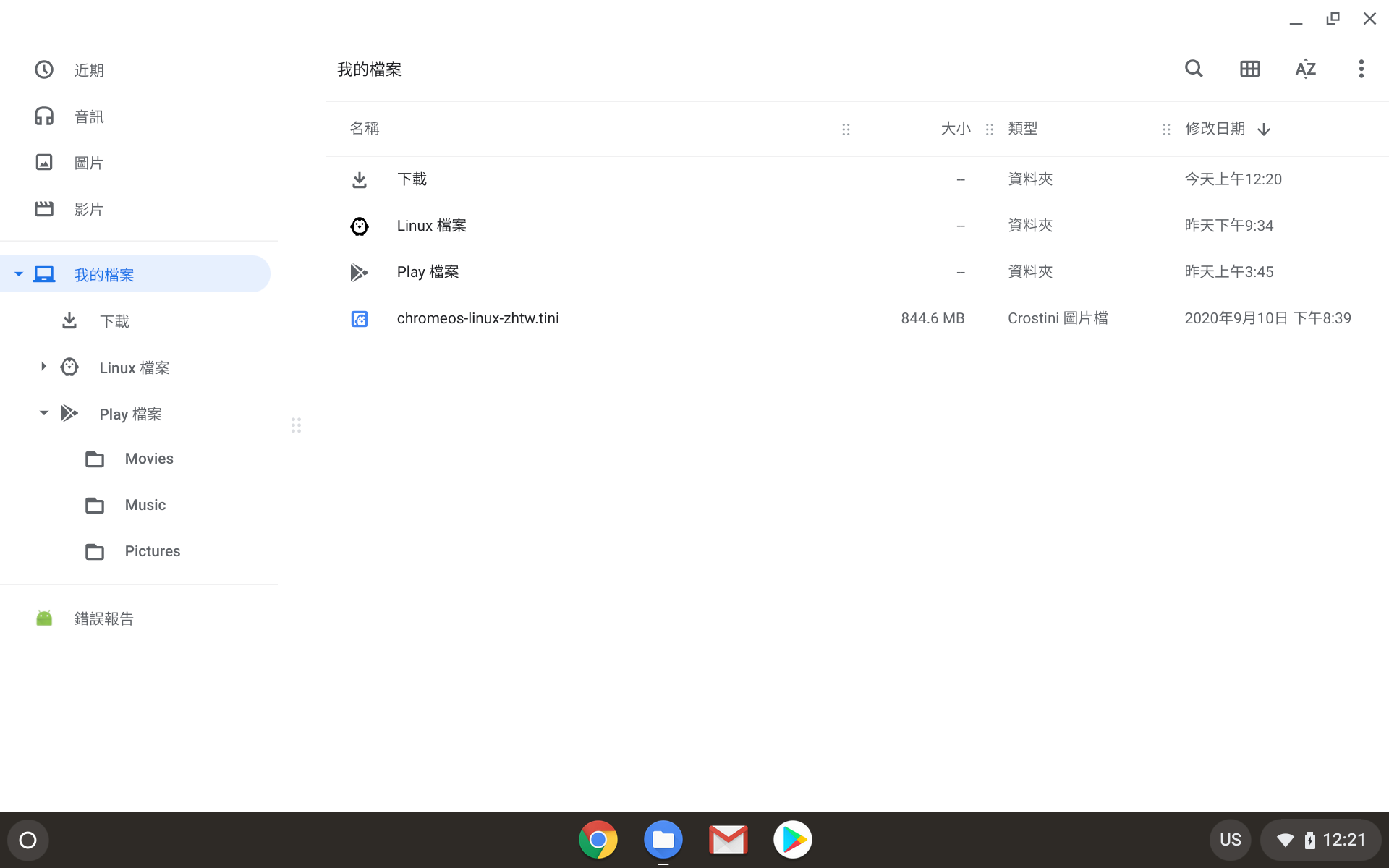Open the AZ sort options
The image size is (1389, 868).
(x=1305, y=69)
